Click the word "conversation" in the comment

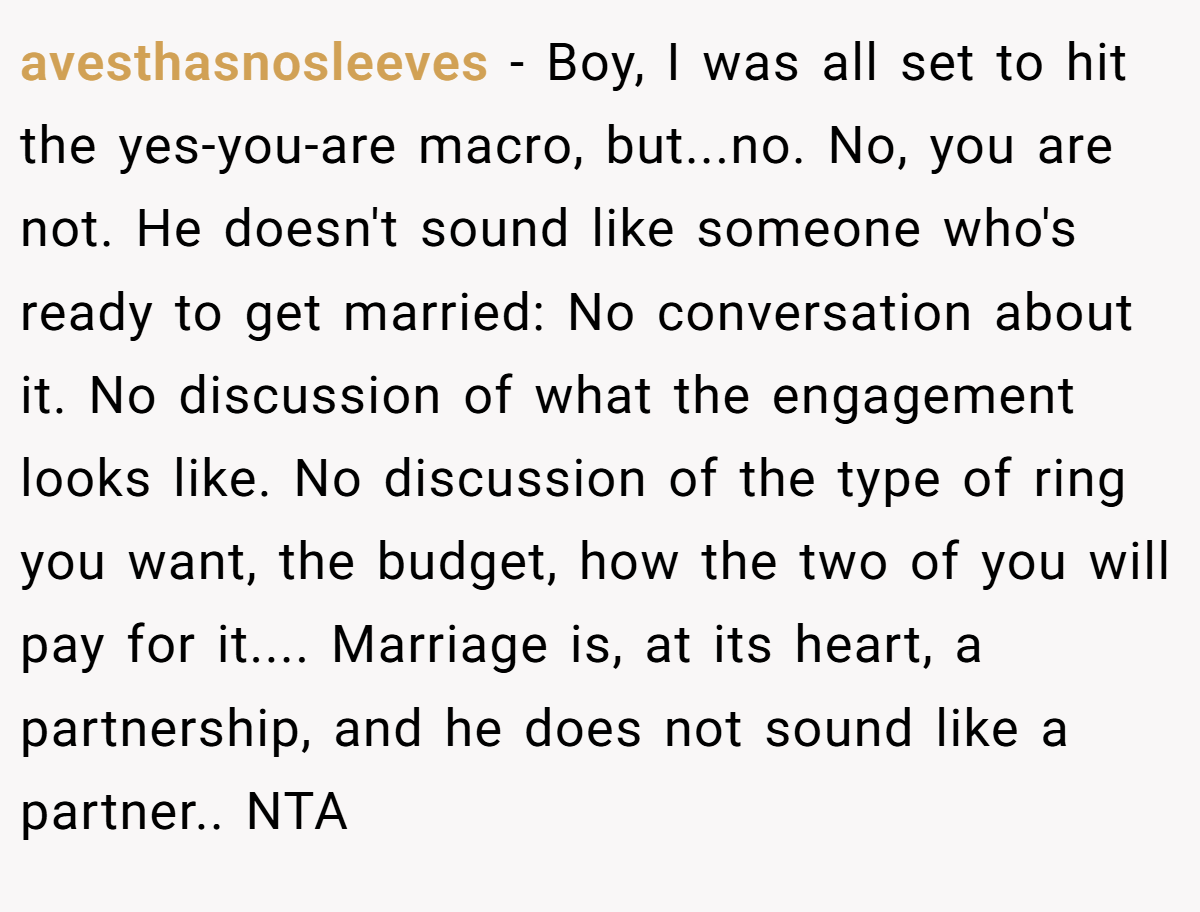coord(814,313)
